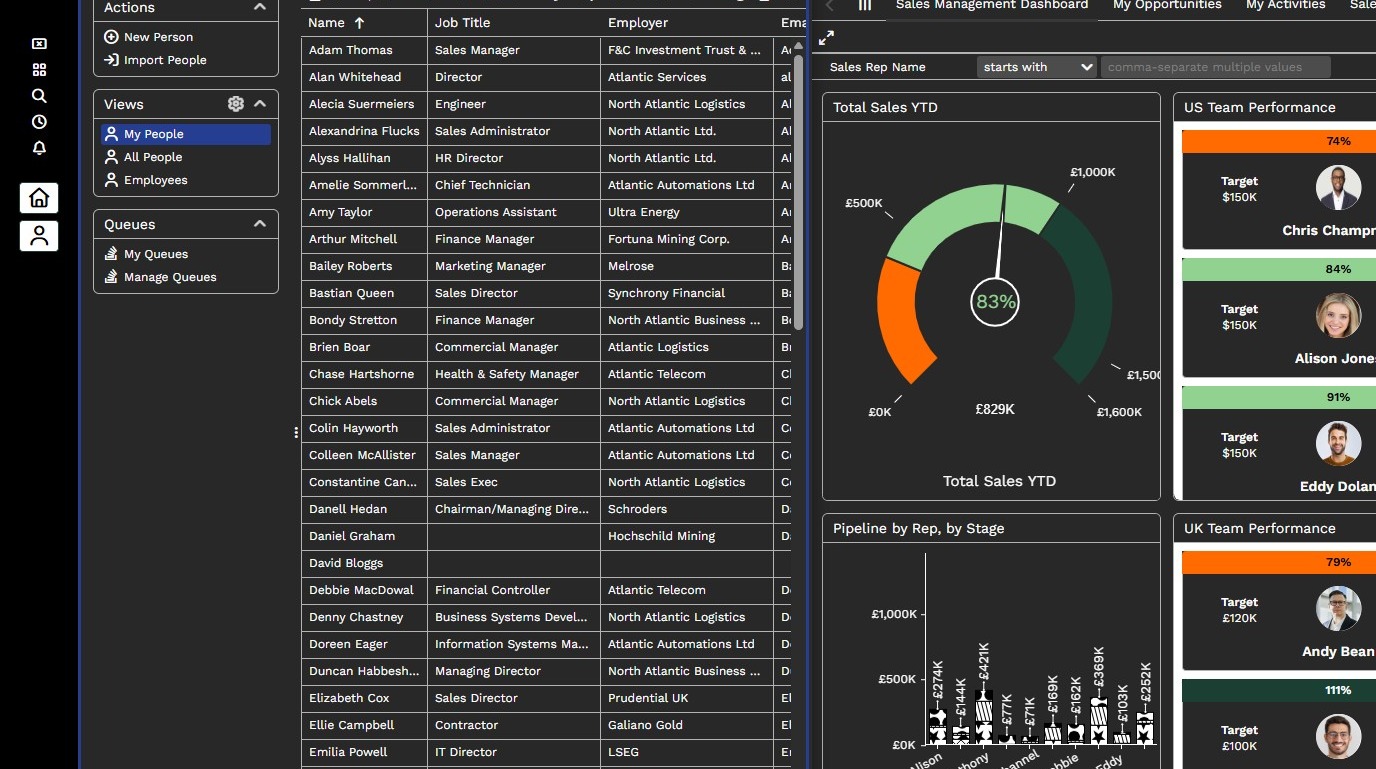The image size is (1376, 769).
Task: Click Alison Jones's profile photo
Action: [x=1338, y=315]
